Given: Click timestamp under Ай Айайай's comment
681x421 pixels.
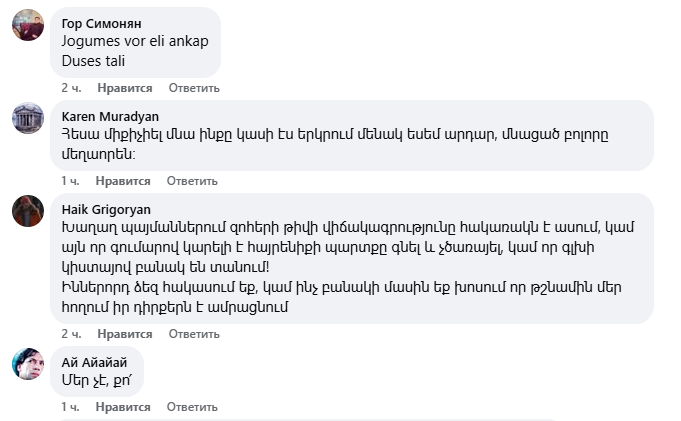Looking at the screenshot, I should pyautogui.click(x=70, y=407).
